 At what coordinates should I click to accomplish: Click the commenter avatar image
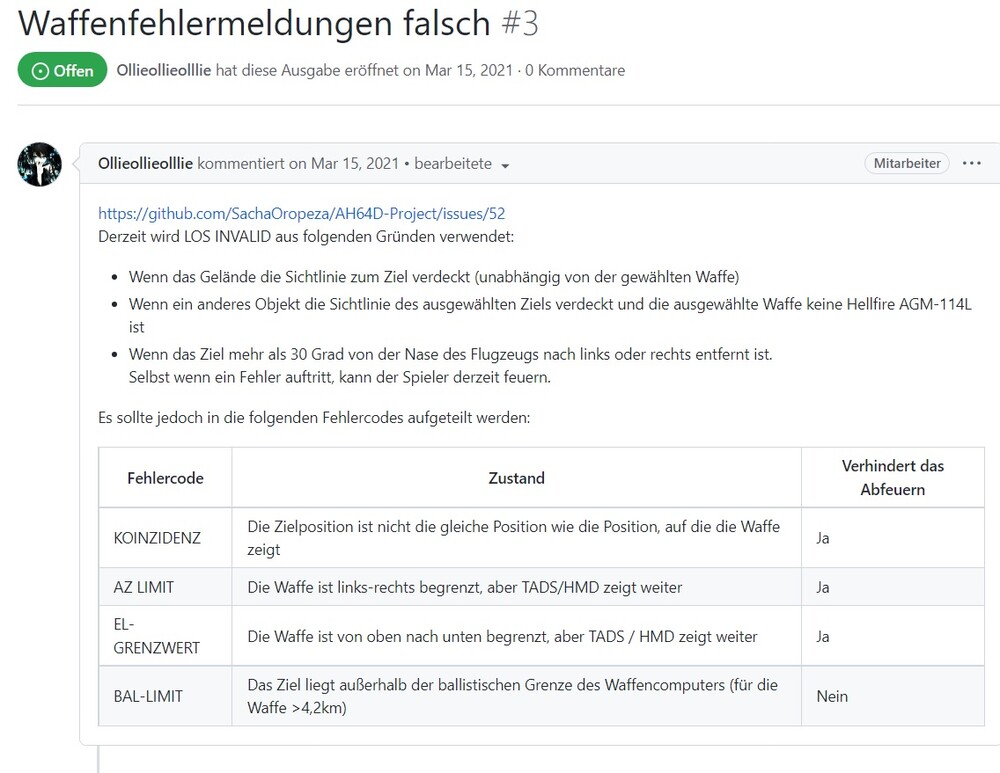(x=40, y=164)
